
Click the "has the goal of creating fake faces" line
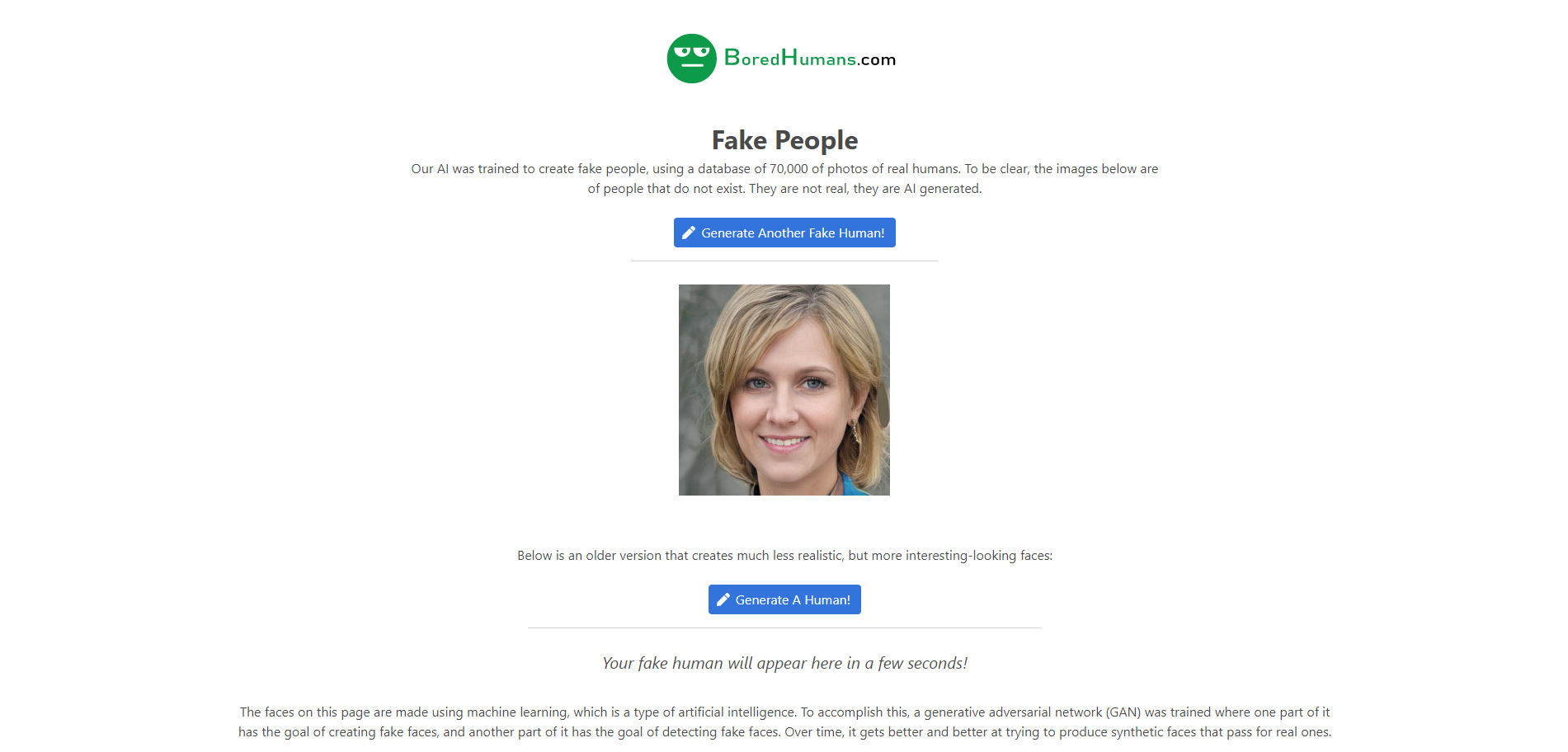click(x=784, y=732)
